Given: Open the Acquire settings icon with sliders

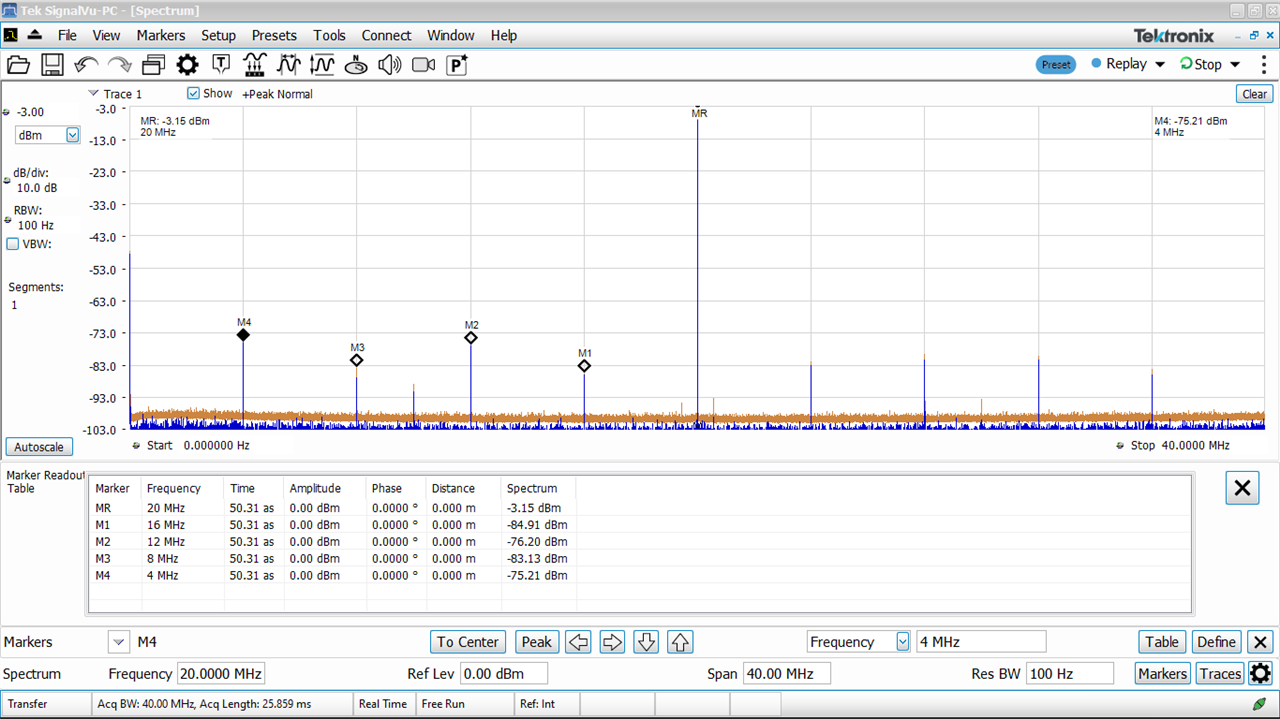Looking at the screenshot, I should 255,65.
